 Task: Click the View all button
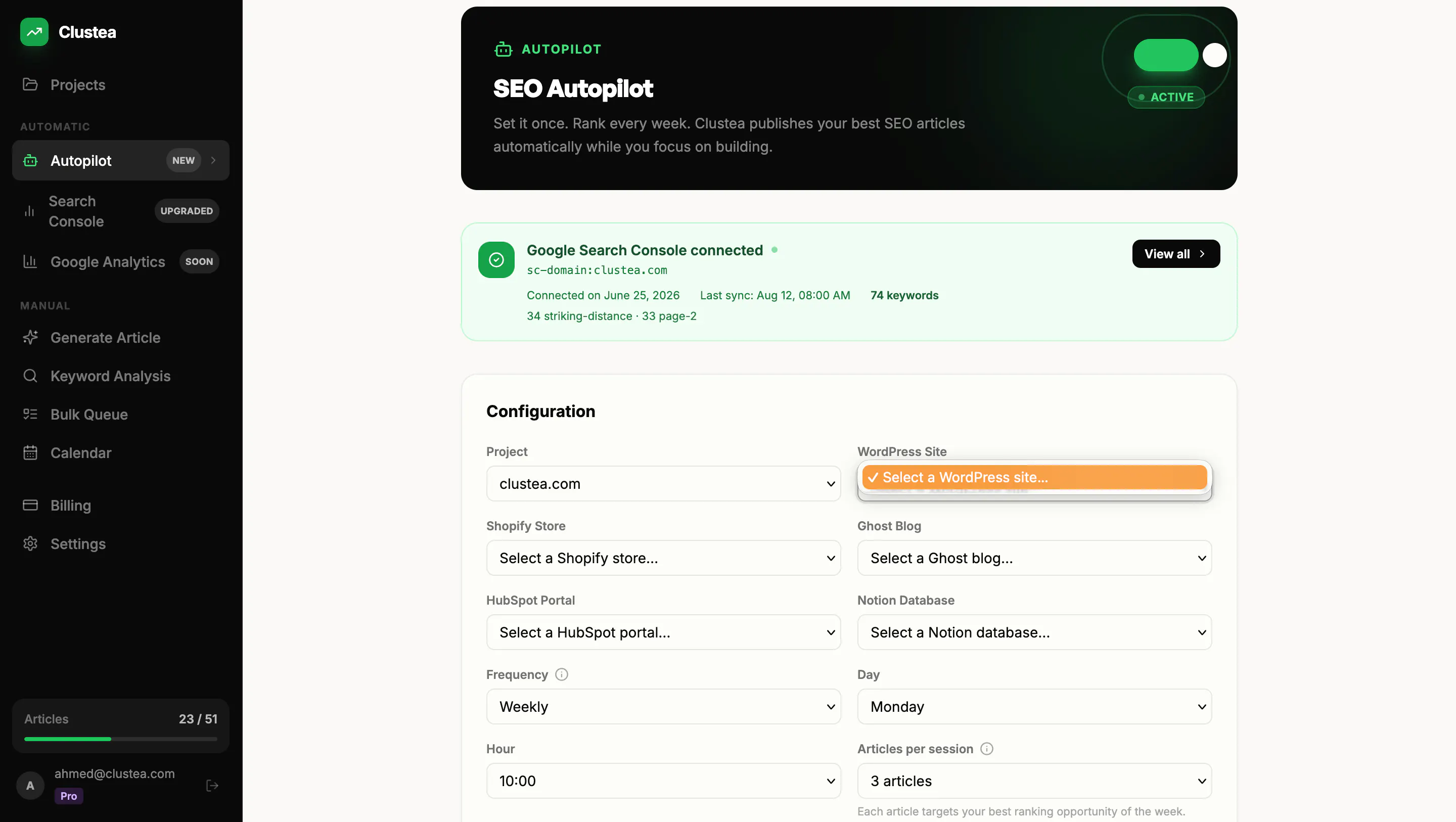pyautogui.click(x=1175, y=254)
